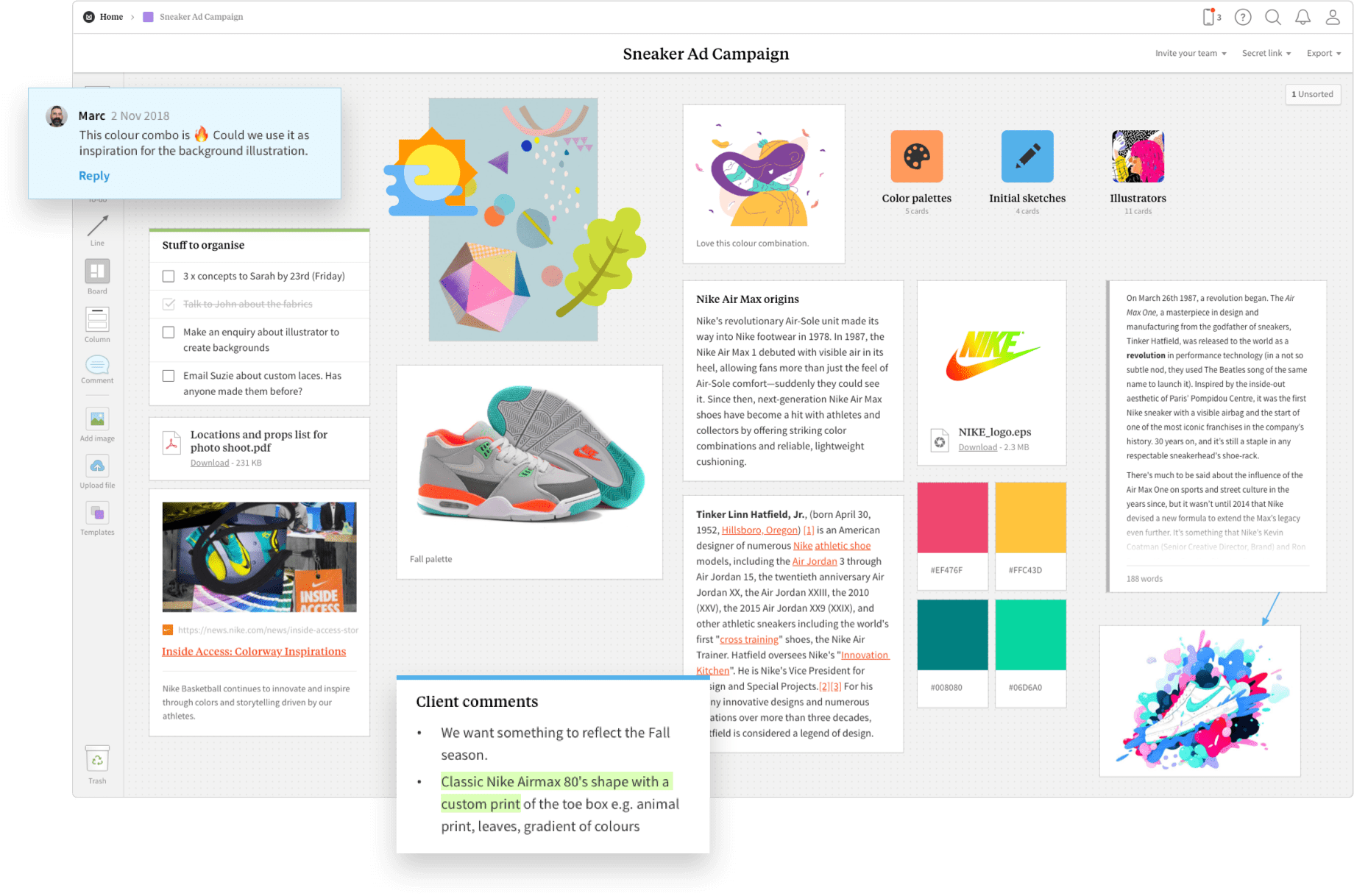Screen dimensions: 1354x896
Task: Select the Nike gradient swoosh logo image
Action: click(992, 355)
